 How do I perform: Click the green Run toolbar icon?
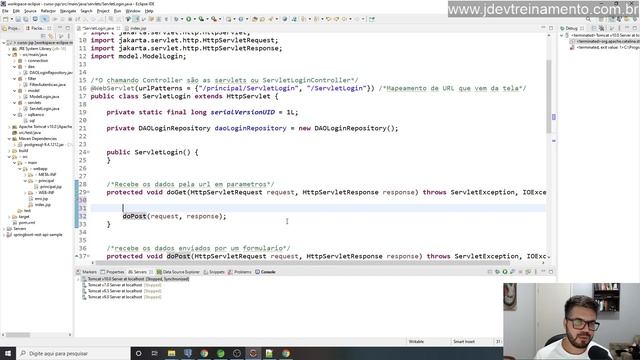click(189, 19)
